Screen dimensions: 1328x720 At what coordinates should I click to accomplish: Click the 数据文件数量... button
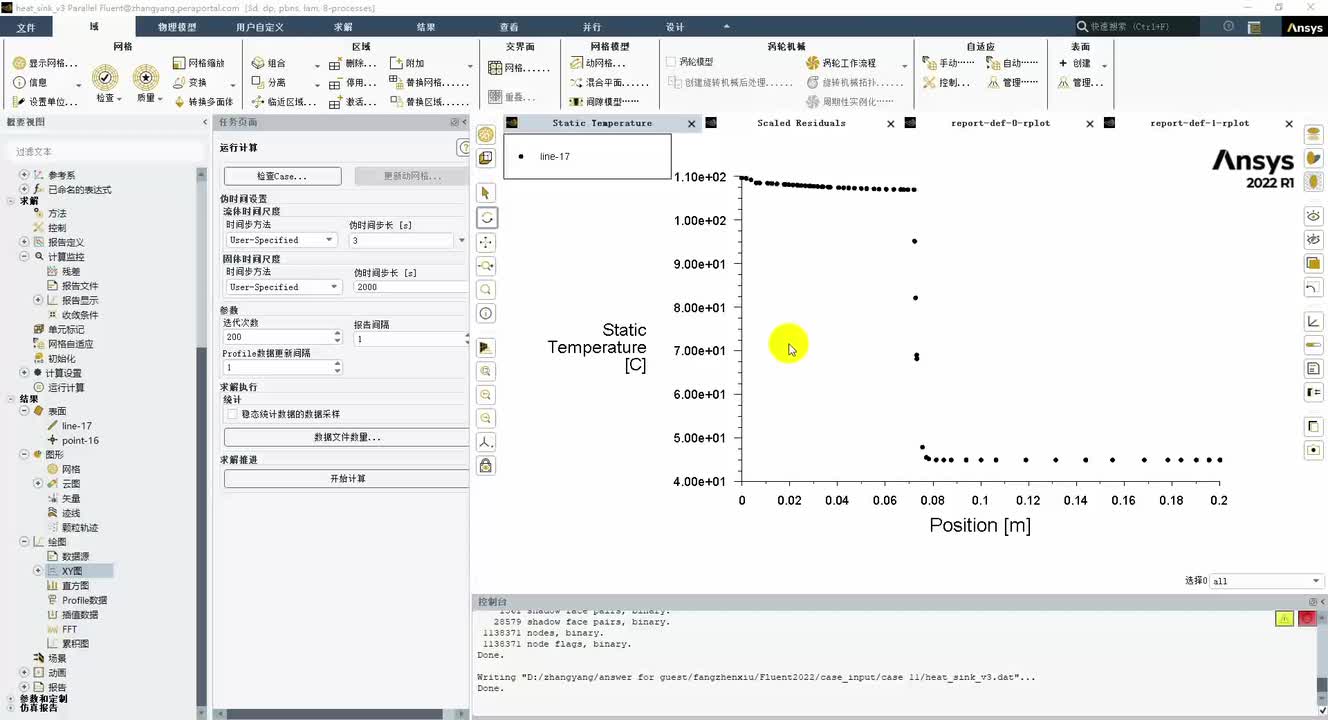pos(346,437)
